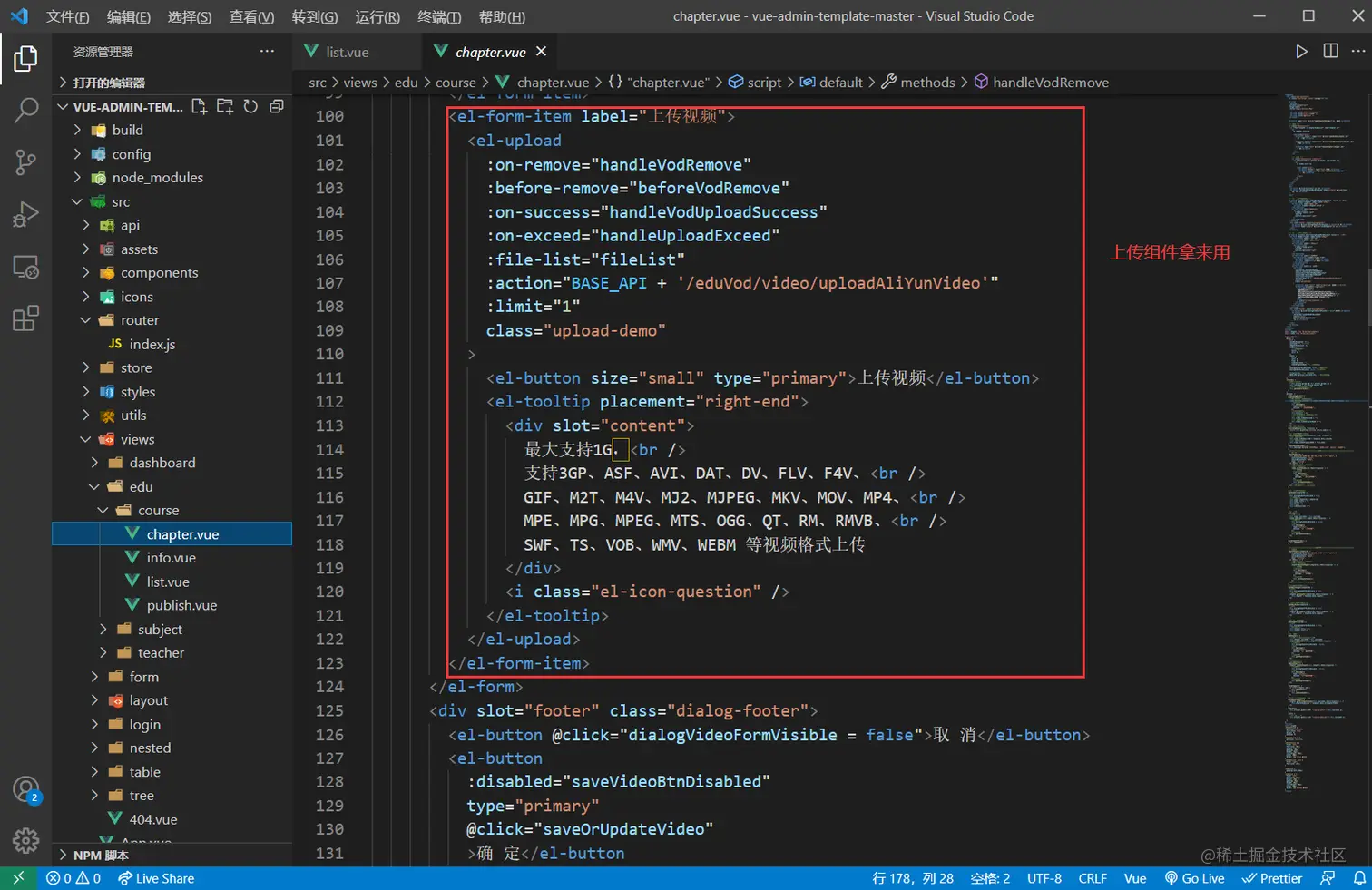Open errors and warnings in status bar
This screenshot has width=1372, height=890.
(73, 878)
